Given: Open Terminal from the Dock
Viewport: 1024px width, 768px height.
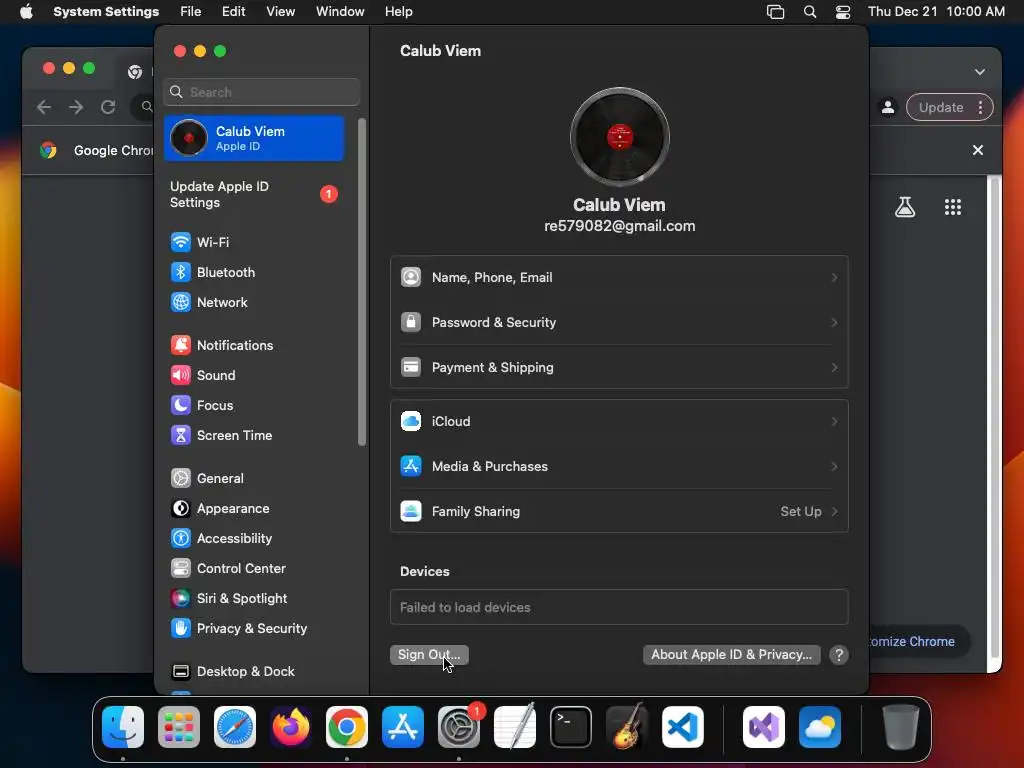Looking at the screenshot, I should coord(571,727).
